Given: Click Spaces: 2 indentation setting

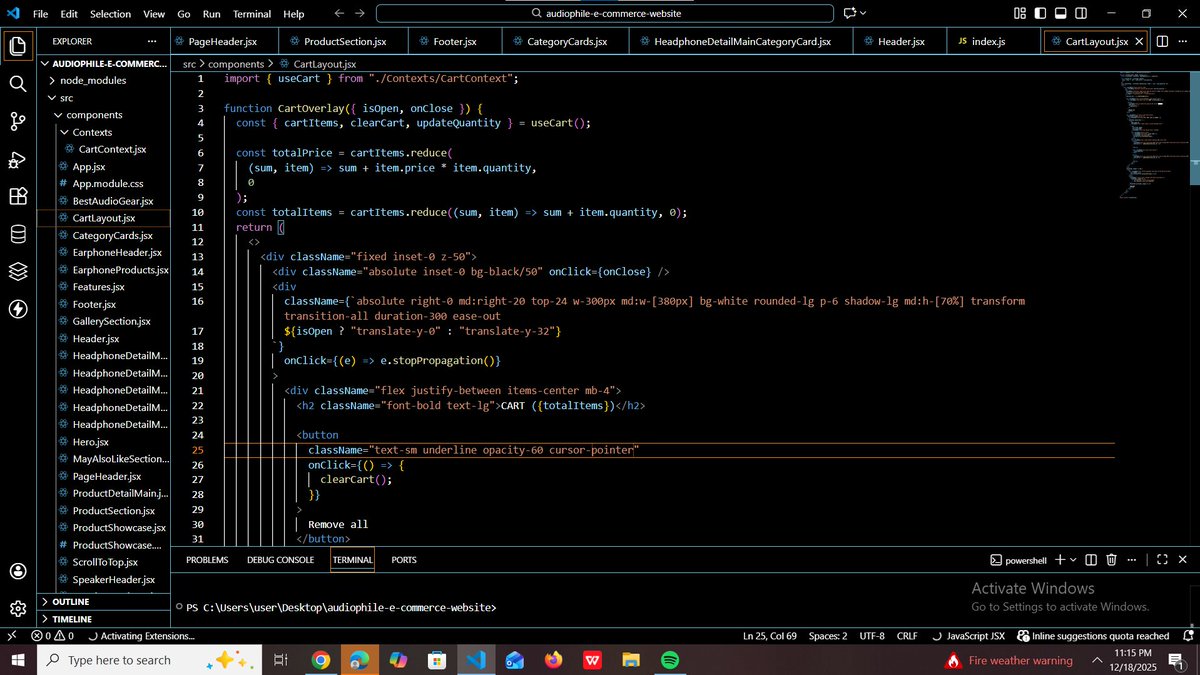Looking at the screenshot, I should click(828, 636).
